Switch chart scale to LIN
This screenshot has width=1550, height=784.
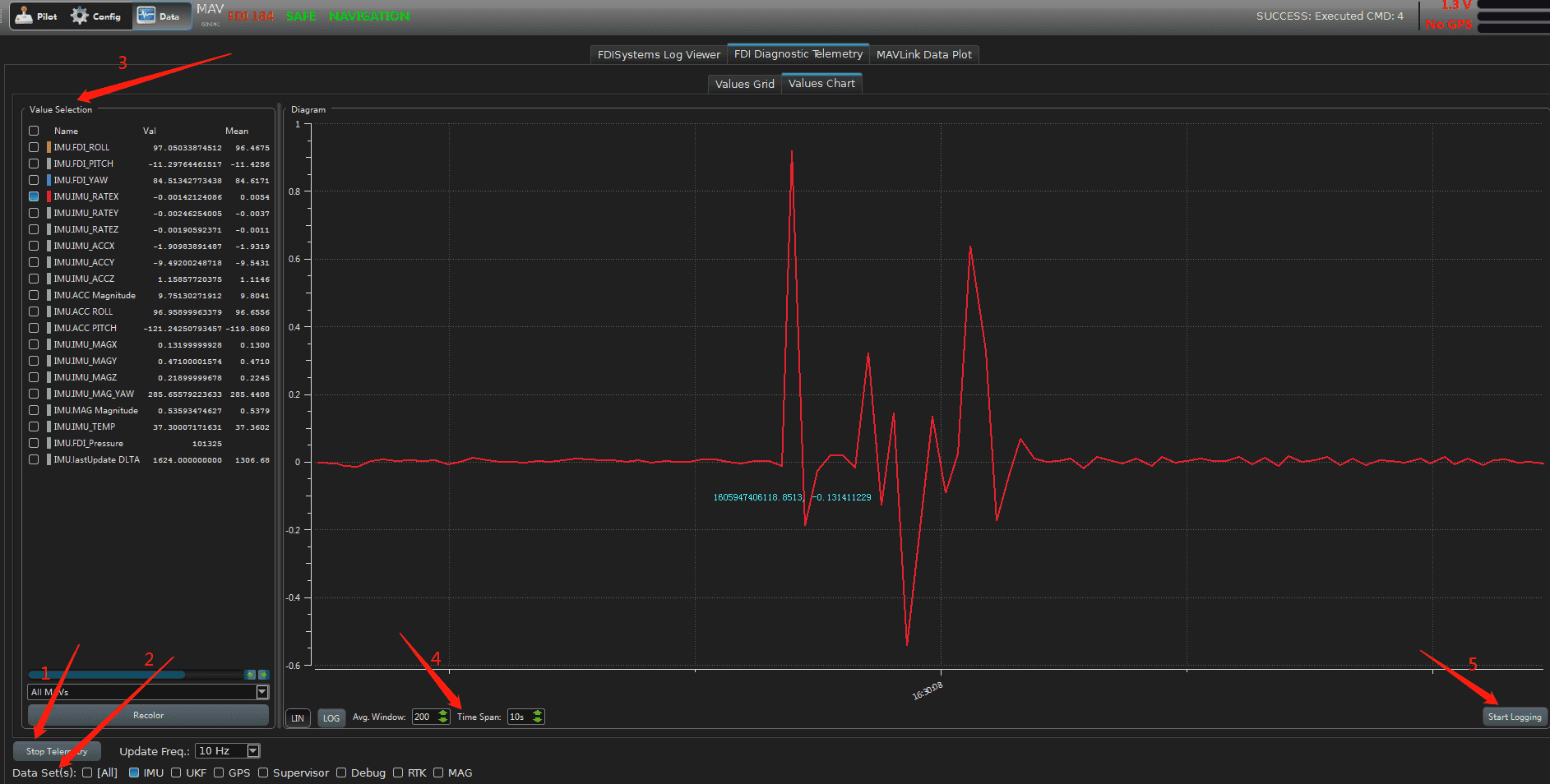point(298,718)
